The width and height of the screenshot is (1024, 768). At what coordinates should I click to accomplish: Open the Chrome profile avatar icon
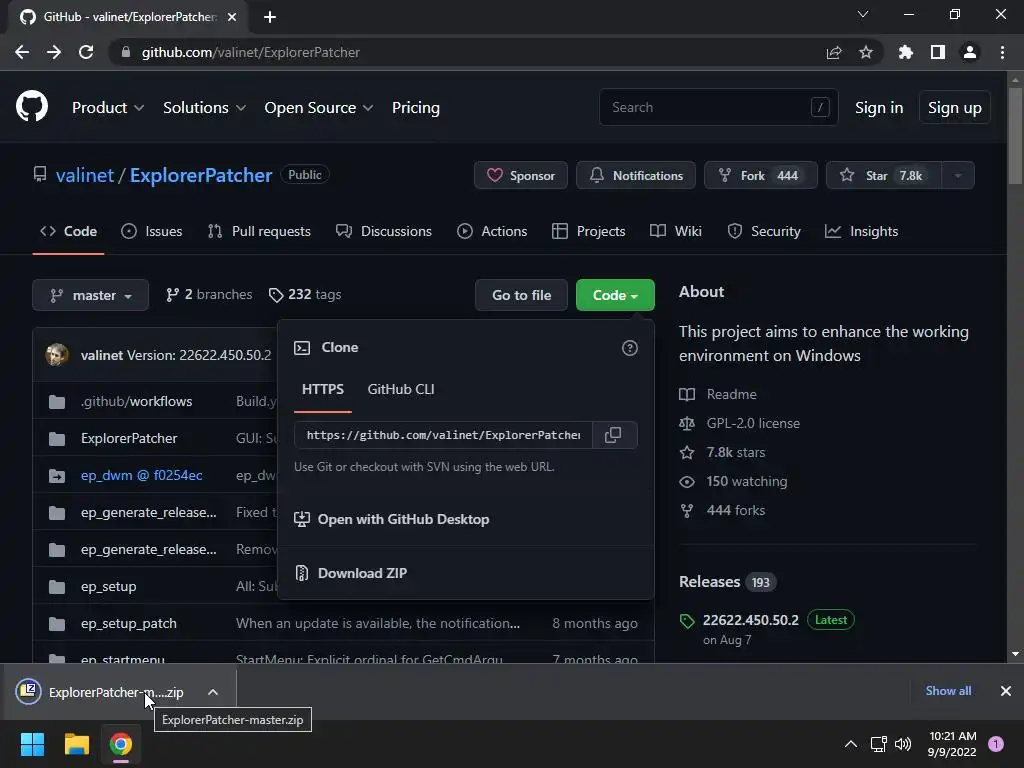pos(970,52)
